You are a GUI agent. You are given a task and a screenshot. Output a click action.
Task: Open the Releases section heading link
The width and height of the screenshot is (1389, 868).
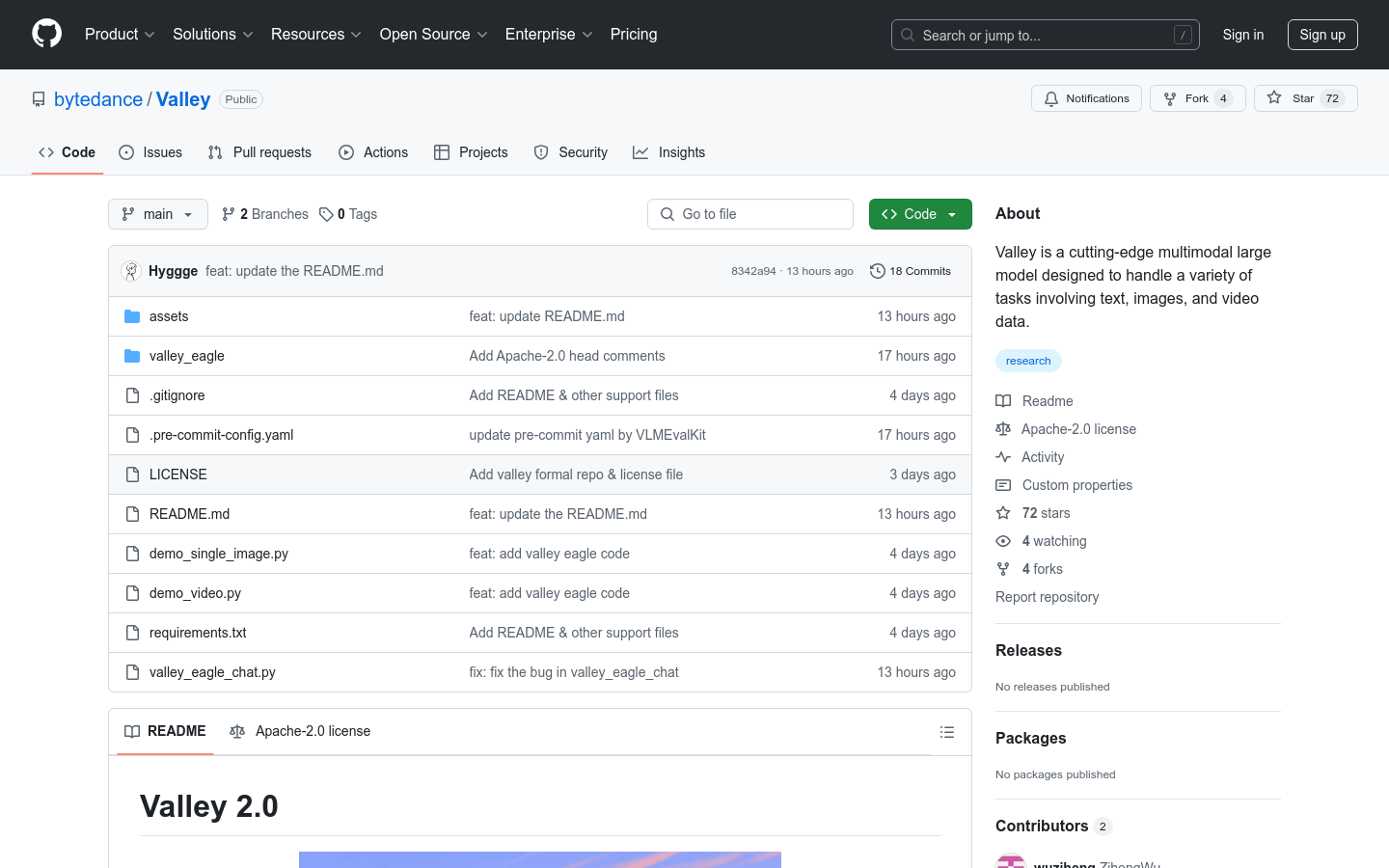1028,650
